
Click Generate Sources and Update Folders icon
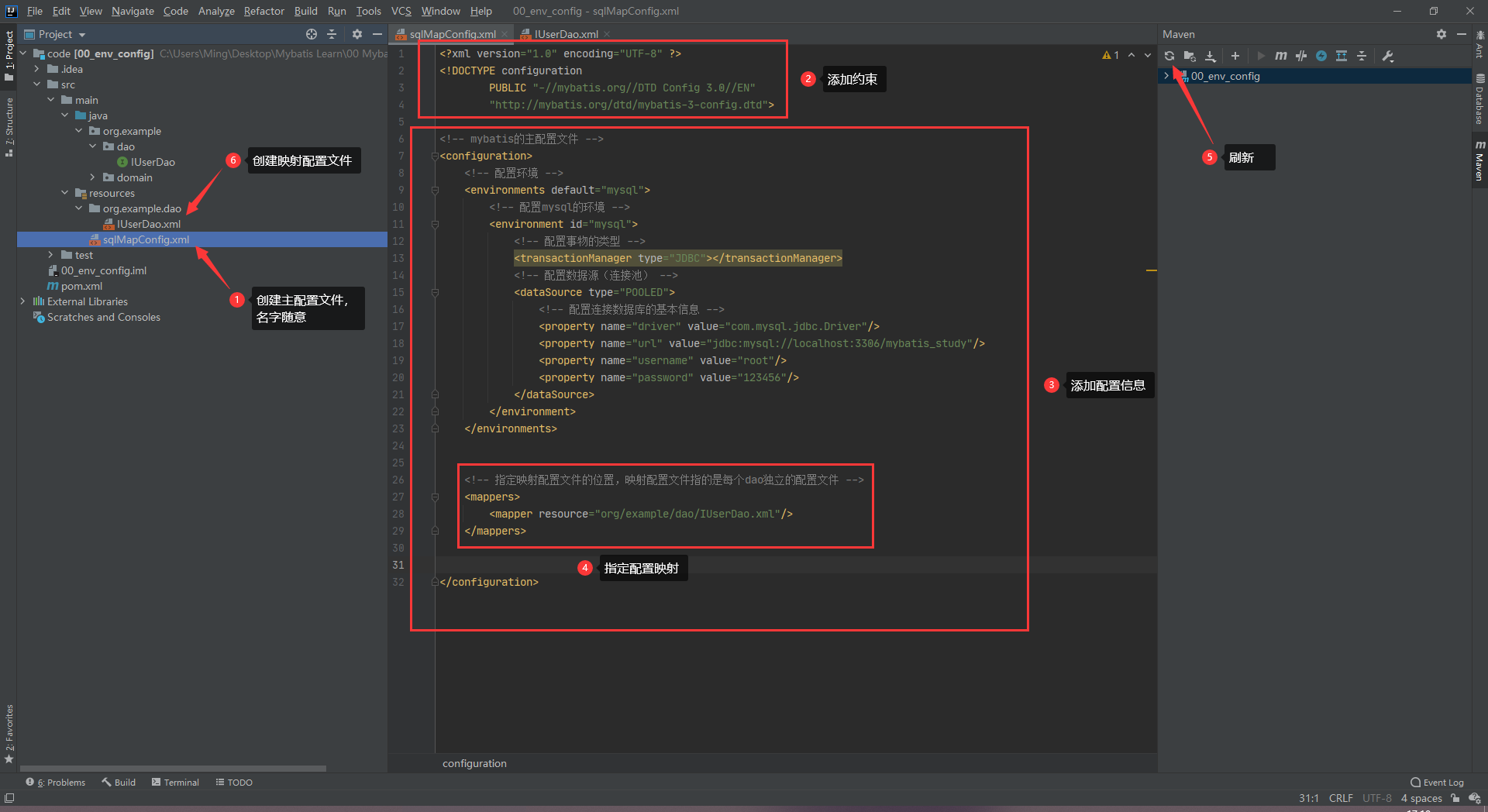point(1190,56)
